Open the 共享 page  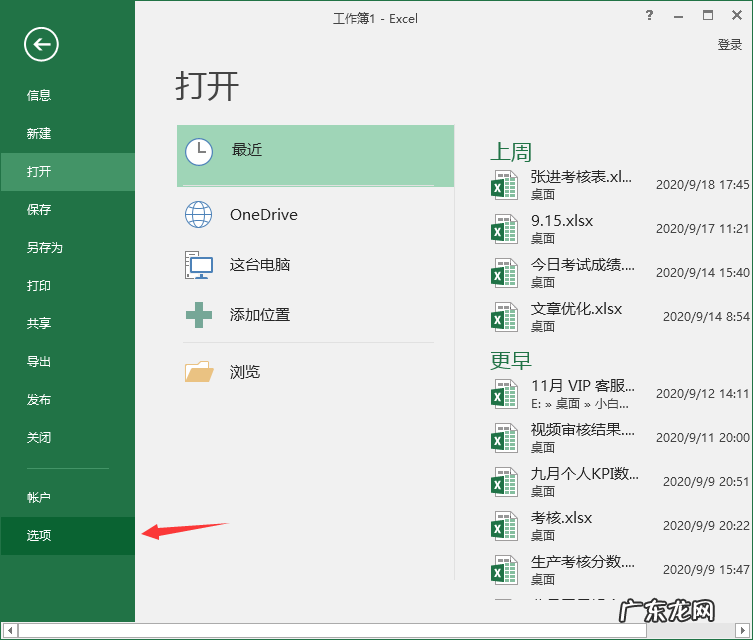(68, 324)
